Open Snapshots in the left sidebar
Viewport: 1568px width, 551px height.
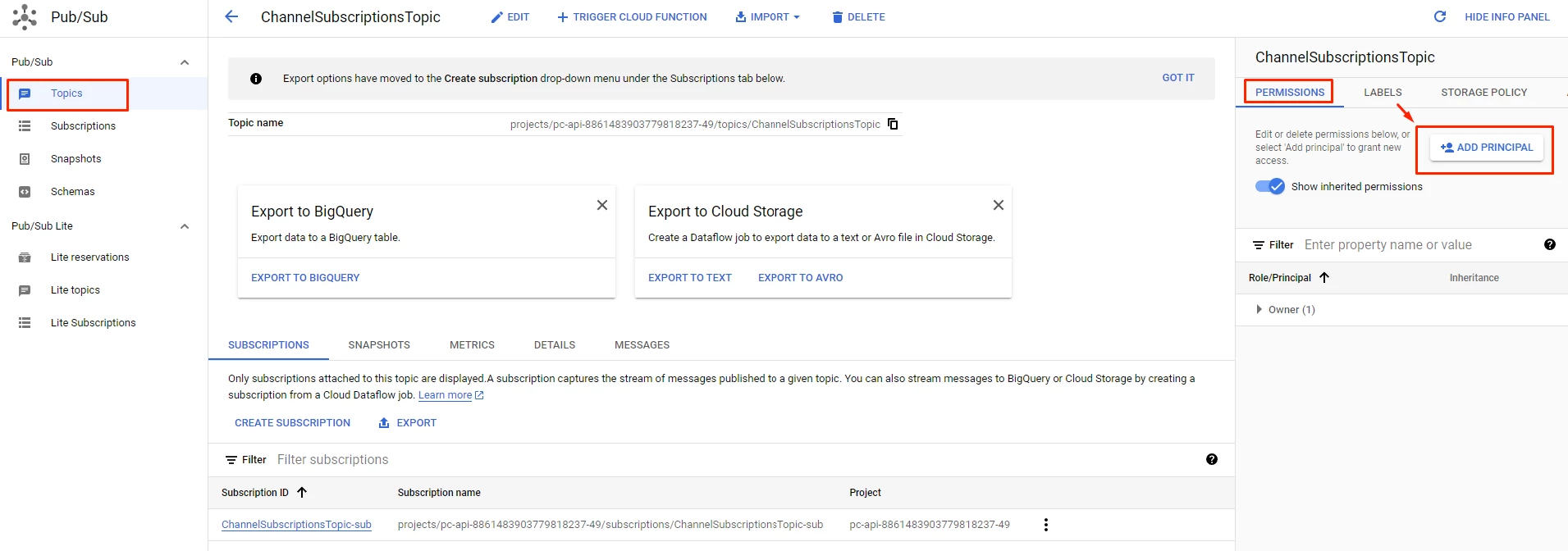[75, 159]
